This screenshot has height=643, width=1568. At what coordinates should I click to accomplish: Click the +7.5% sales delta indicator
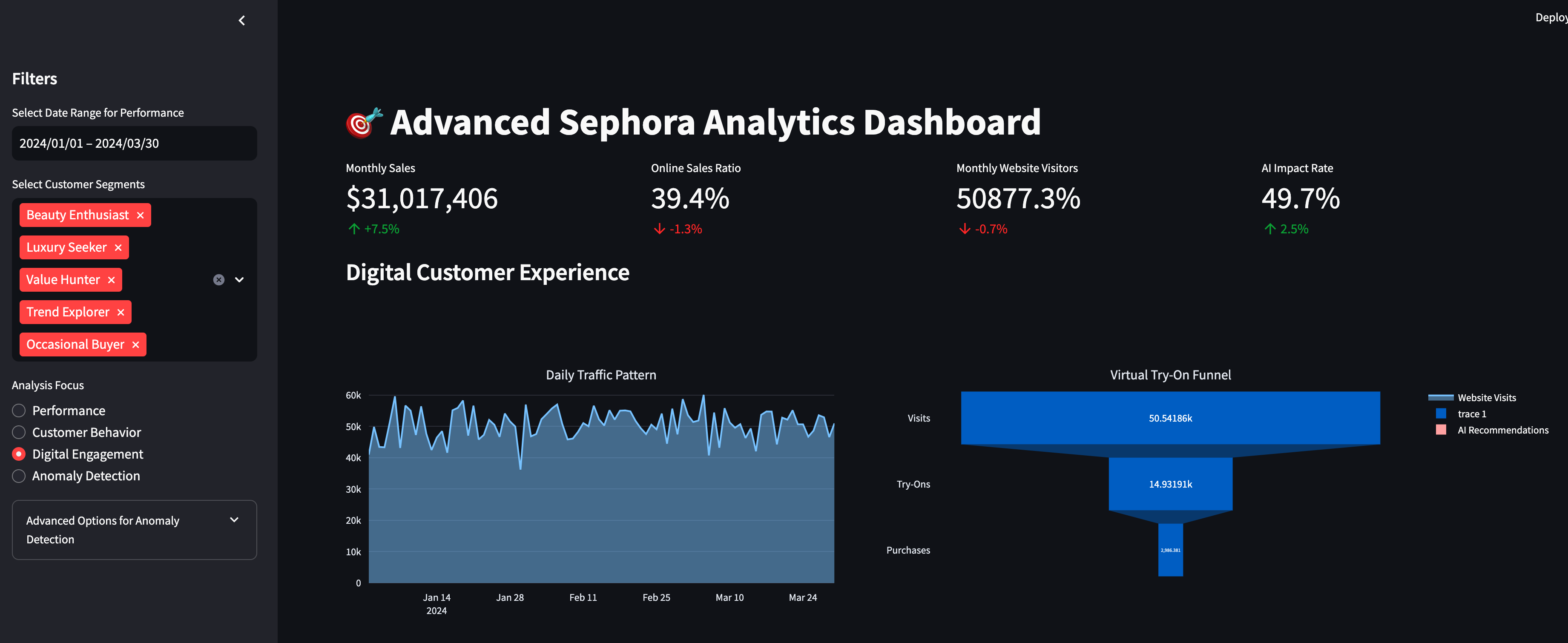pyautogui.click(x=374, y=230)
